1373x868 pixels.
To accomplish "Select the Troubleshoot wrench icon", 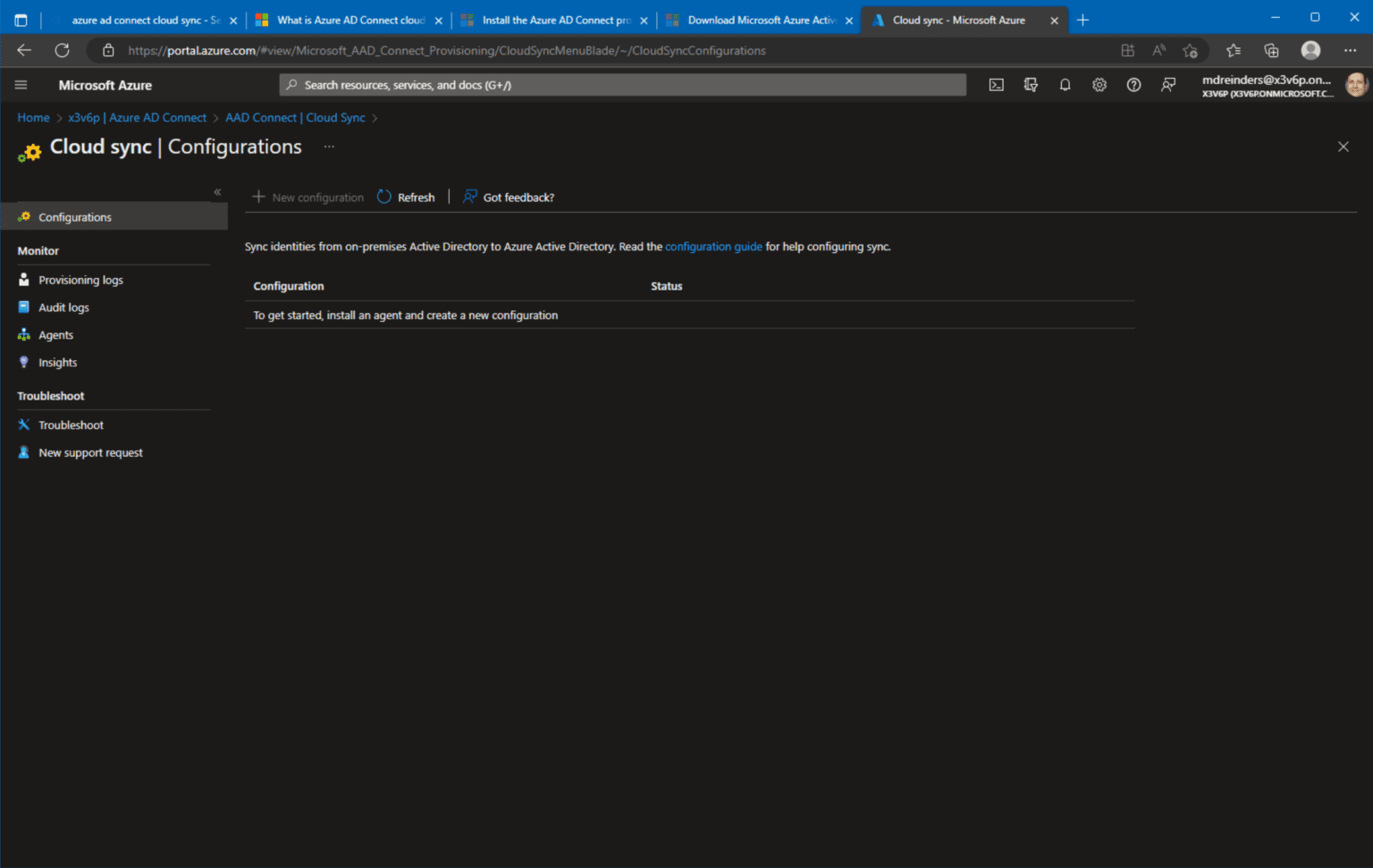I will [23, 425].
